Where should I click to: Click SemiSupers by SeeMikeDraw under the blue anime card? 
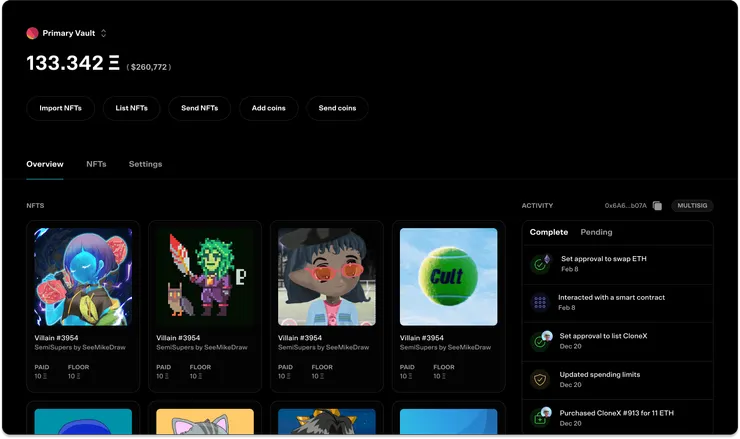pos(80,347)
